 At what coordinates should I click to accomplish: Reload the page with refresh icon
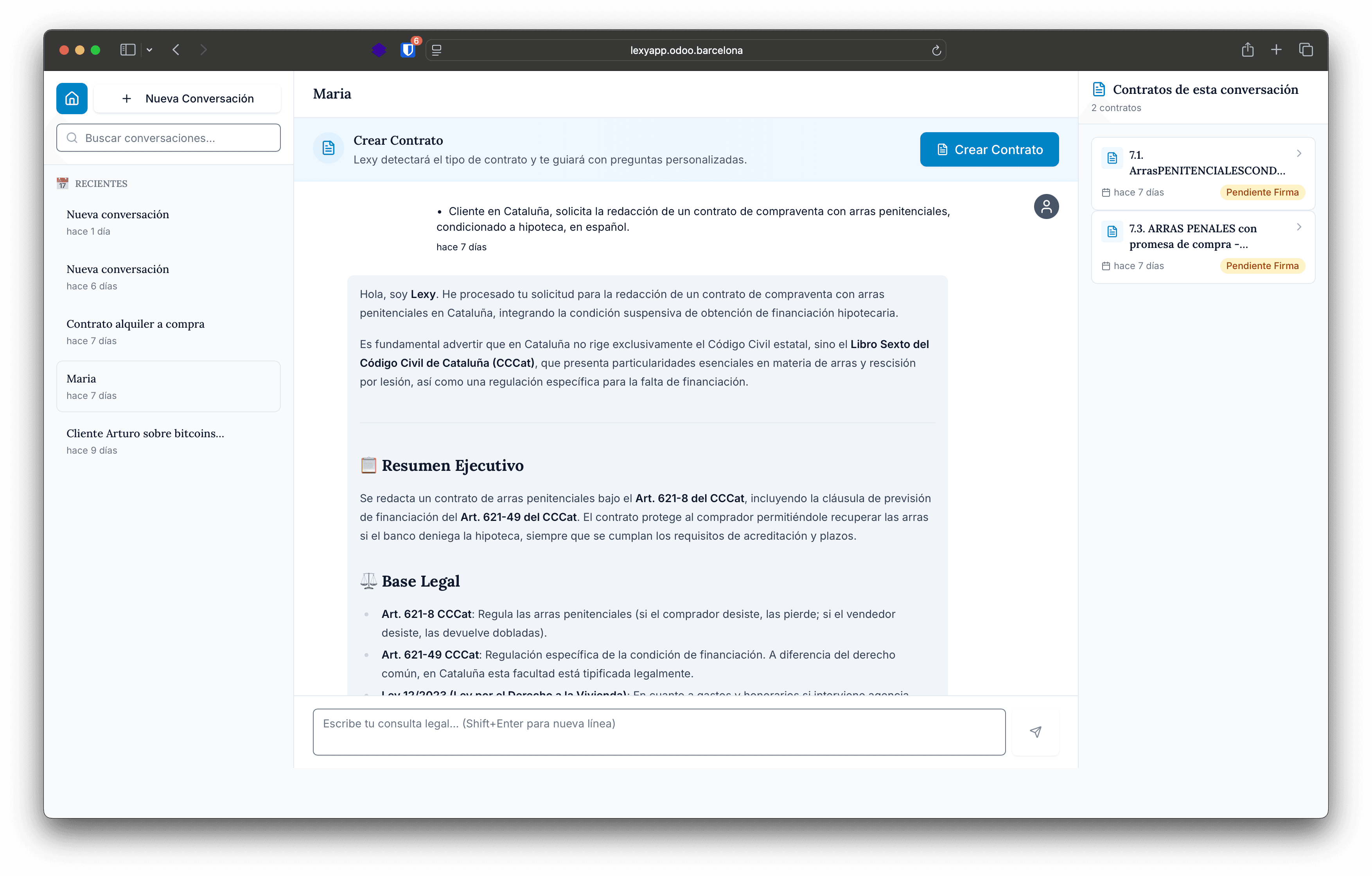[936, 51]
